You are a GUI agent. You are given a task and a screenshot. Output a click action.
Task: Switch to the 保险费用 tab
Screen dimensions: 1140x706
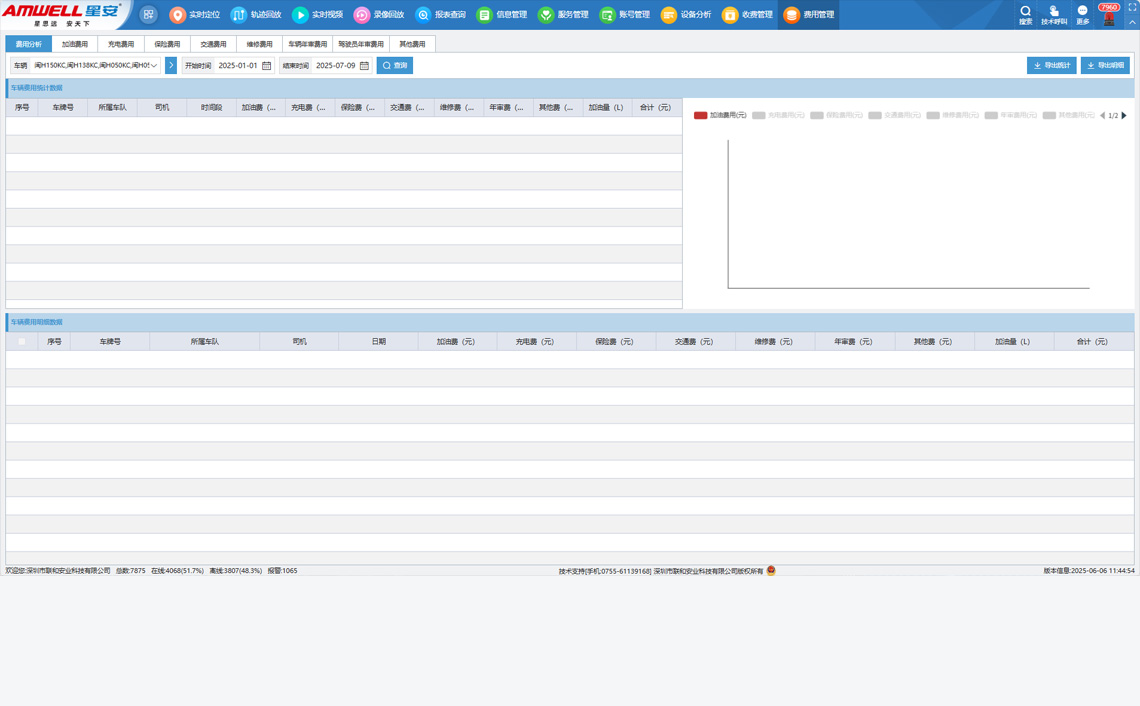pos(167,44)
